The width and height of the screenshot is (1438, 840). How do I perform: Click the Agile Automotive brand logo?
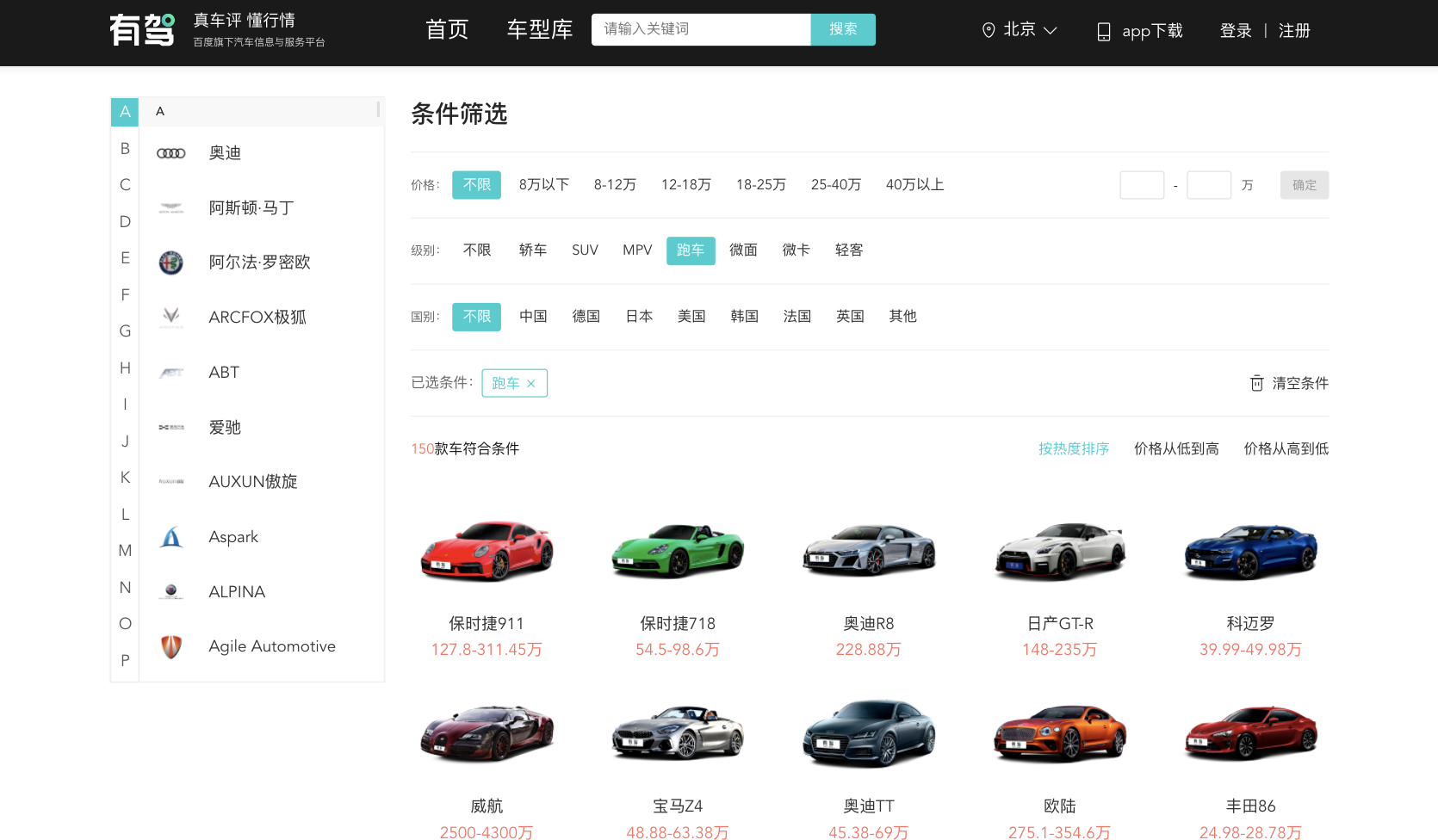[x=171, y=646]
